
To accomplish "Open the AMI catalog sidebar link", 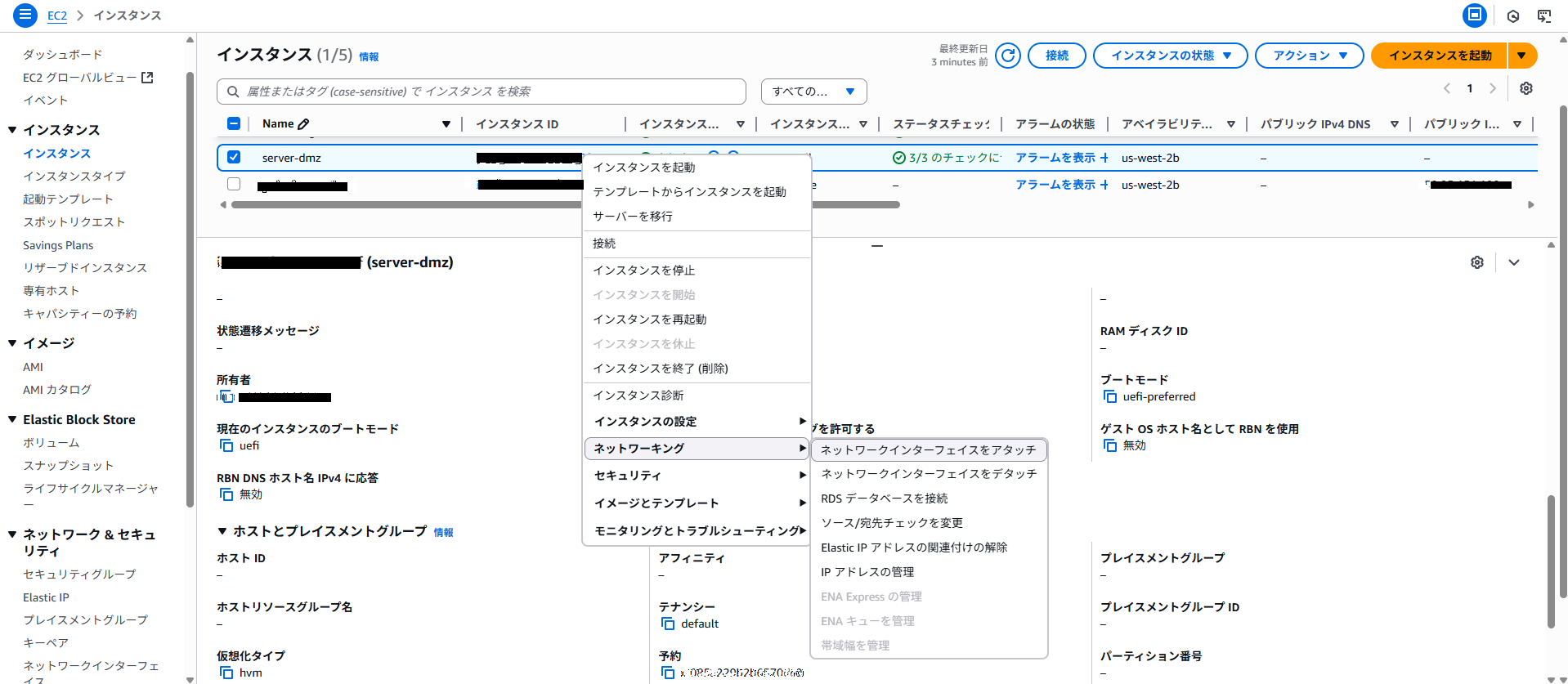I will click(x=57, y=390).
